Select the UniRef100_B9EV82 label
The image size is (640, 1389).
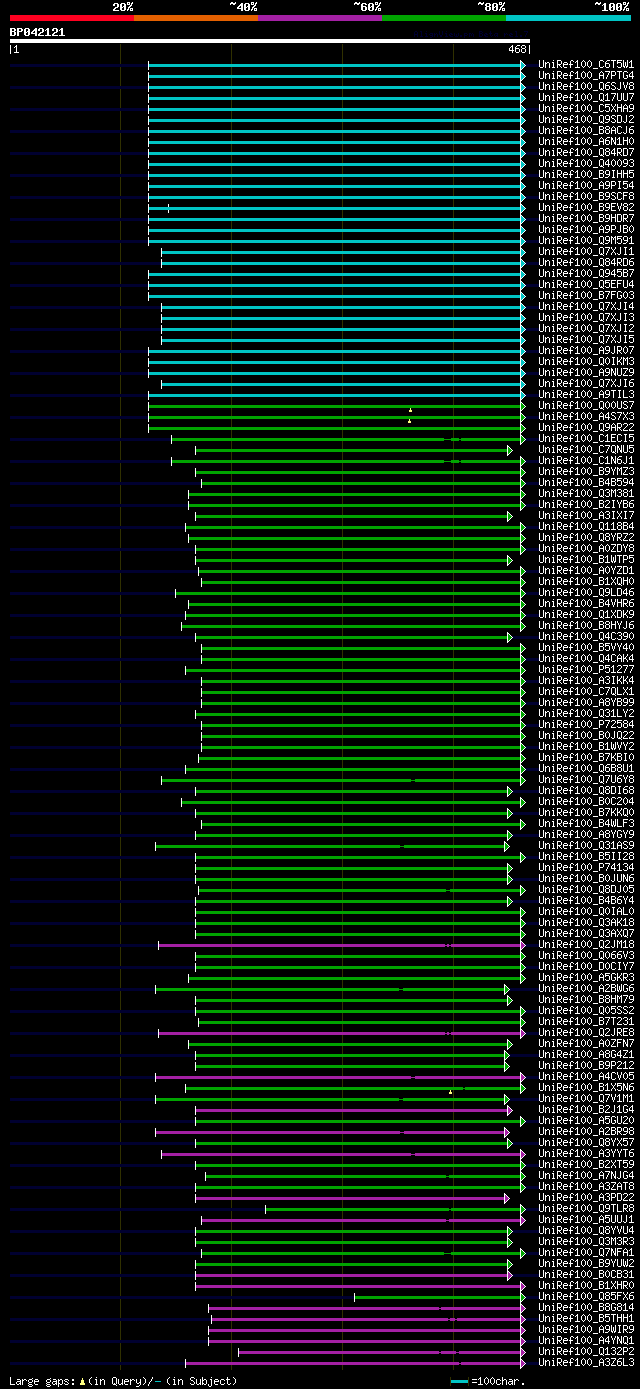point(586,207)
